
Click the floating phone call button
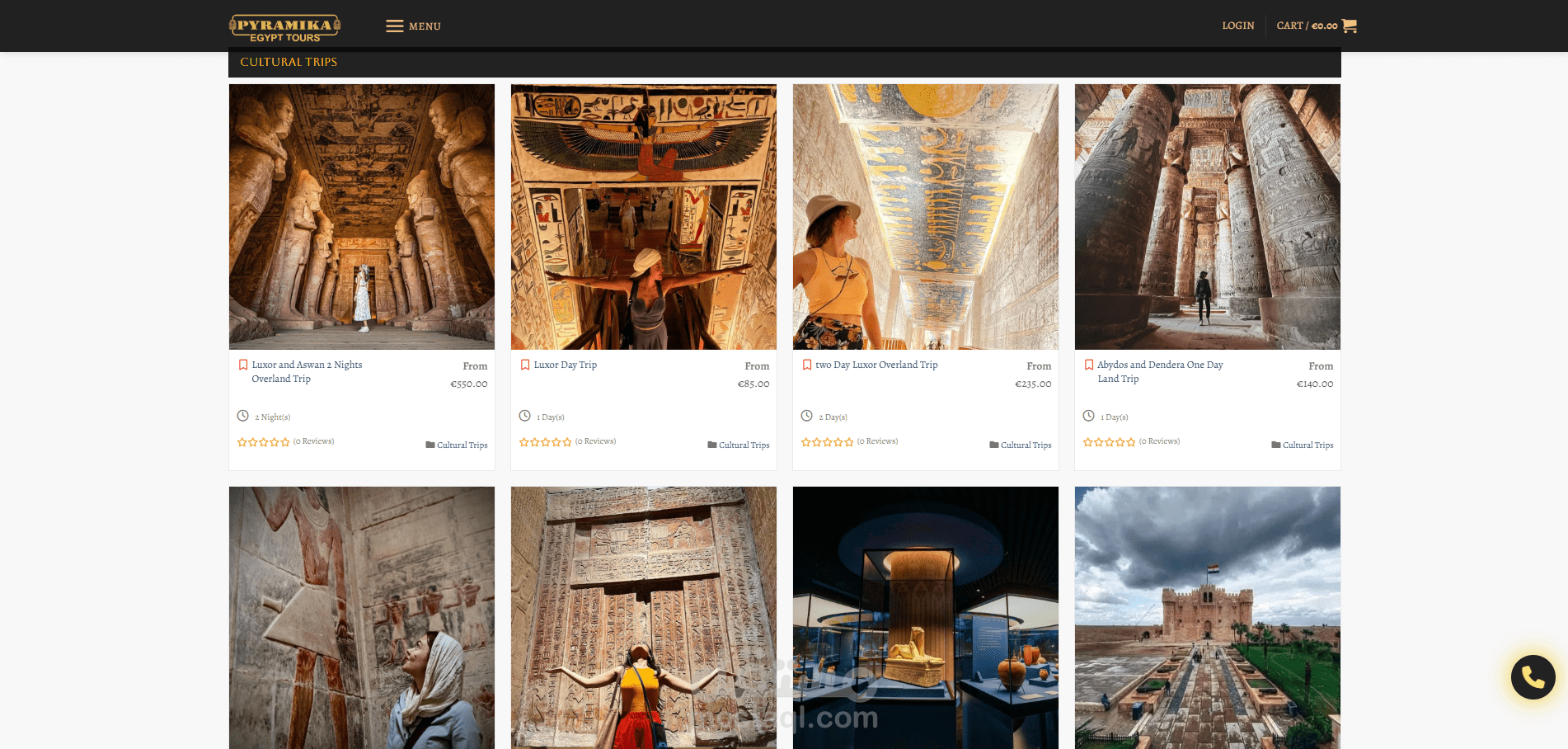[1533, 677]
